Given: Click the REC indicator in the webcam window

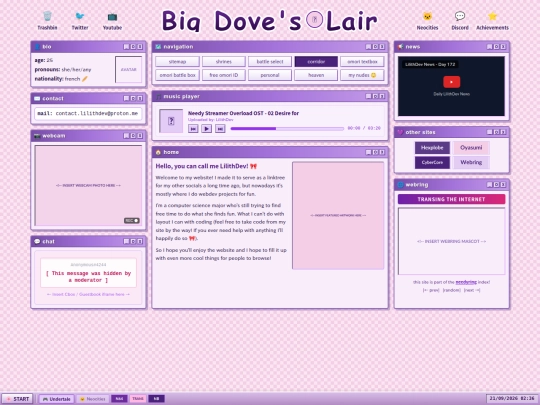Looking at the screenshot, I should (x=132, y=220).
